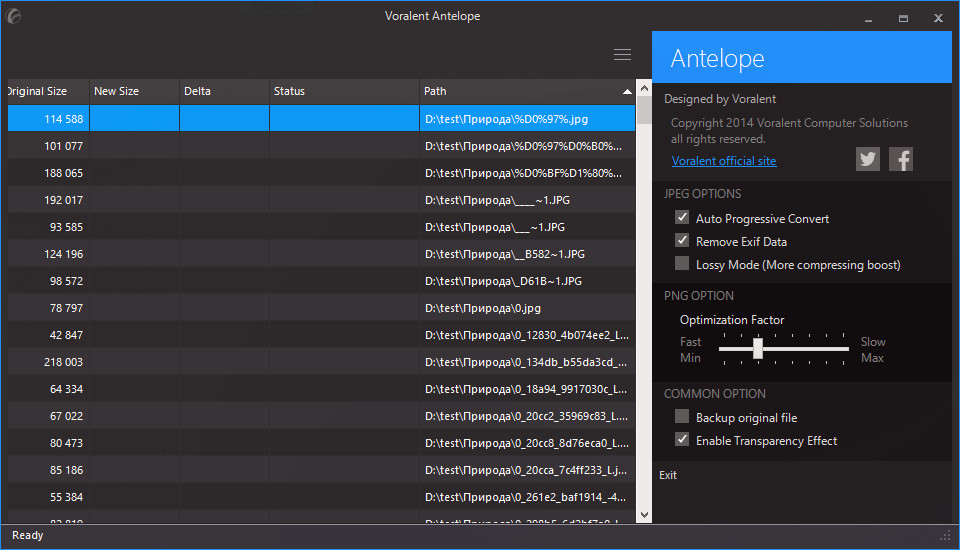Toggle Remove Exif Data checkbox

tap(681, 240)
